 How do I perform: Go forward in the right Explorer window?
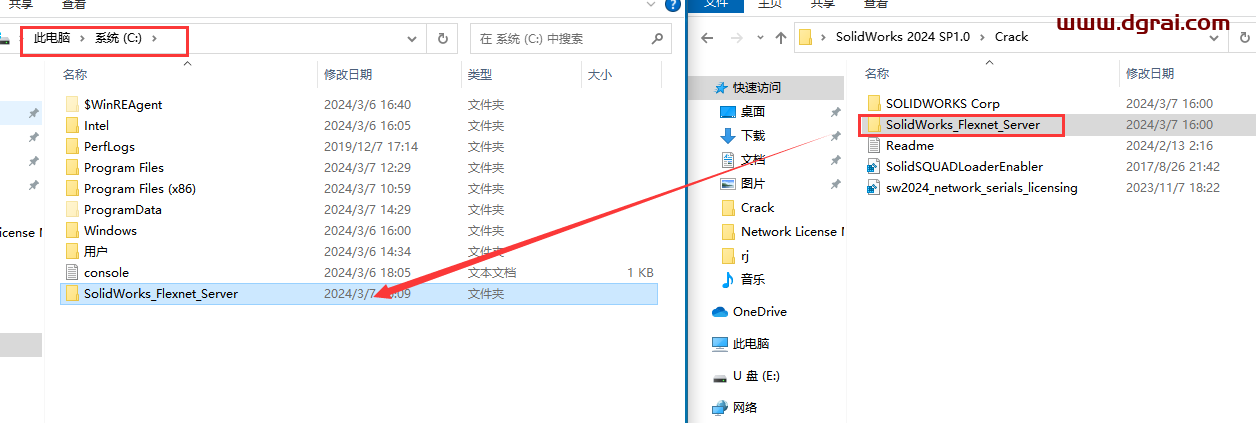(x=735, y=37)
